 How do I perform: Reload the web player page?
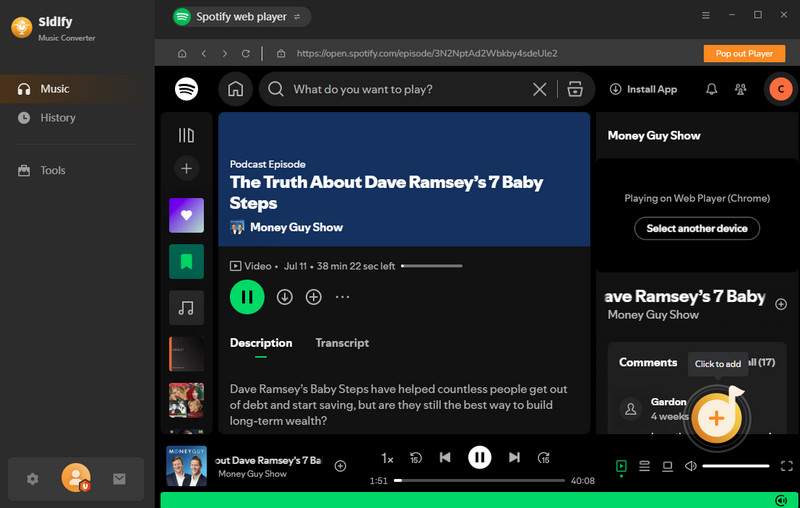tap(245, 54)
